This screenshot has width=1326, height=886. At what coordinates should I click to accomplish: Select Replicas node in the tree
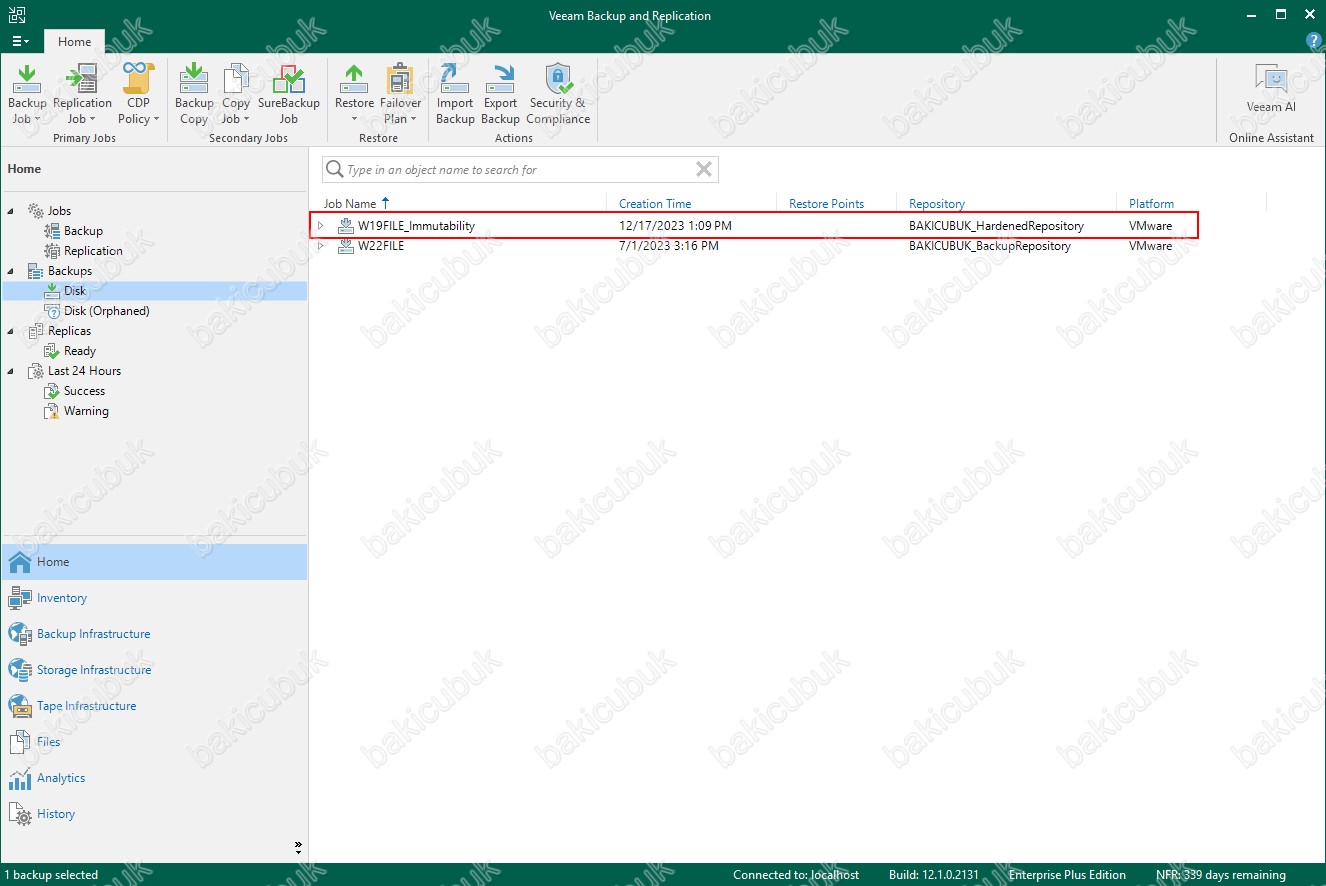pos(69,331)
